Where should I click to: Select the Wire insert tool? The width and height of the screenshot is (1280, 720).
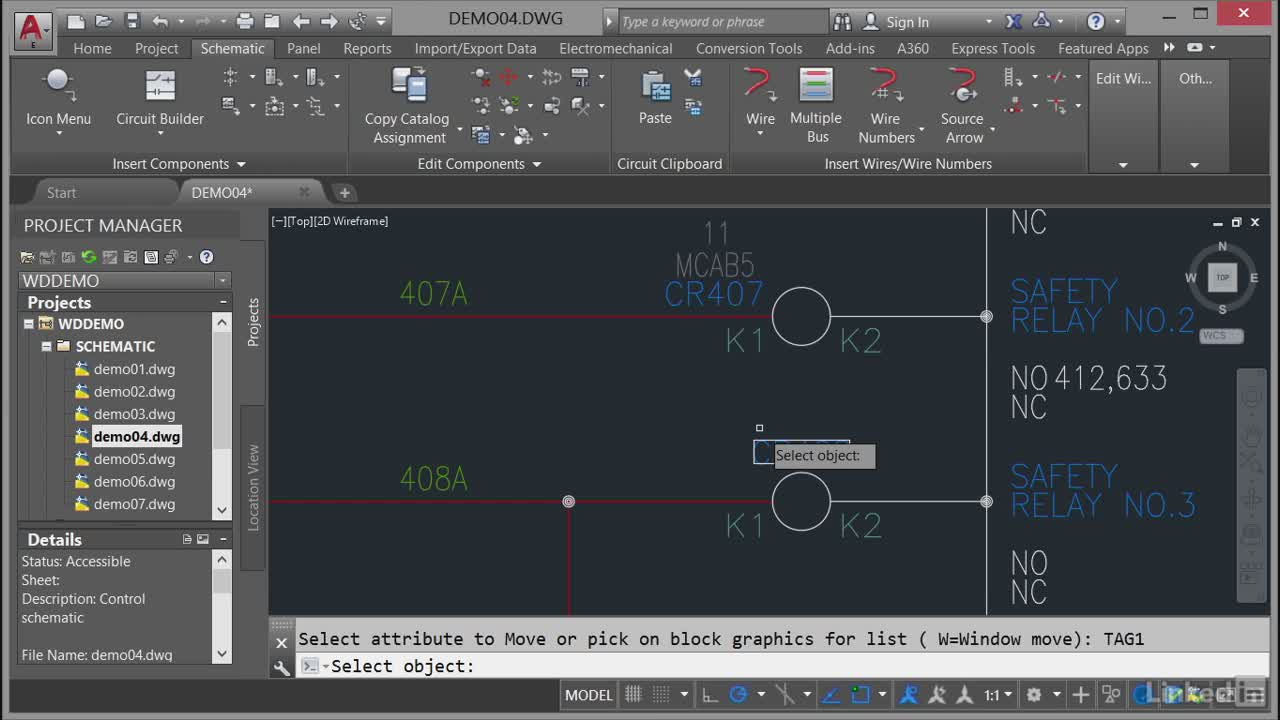click(x=760, y=101)
